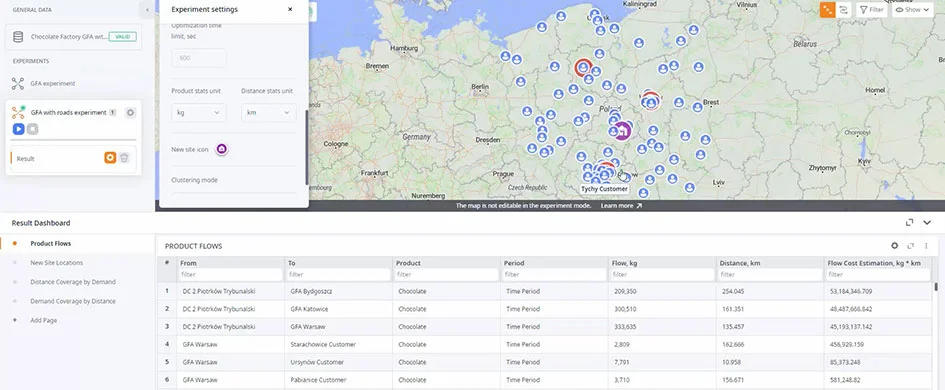Click the To column filter field
Viewport: 945px width, 390px height.
pyautogui.click(x=339, y=274)
